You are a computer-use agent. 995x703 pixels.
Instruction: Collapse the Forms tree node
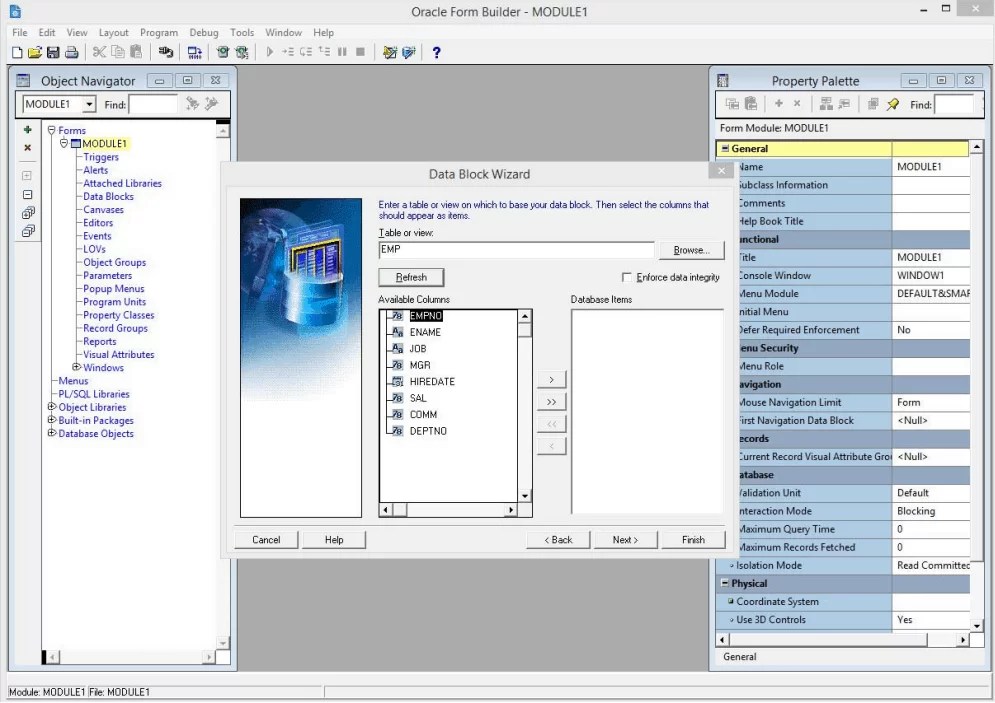pyautogui.click(x=51, y=130)
